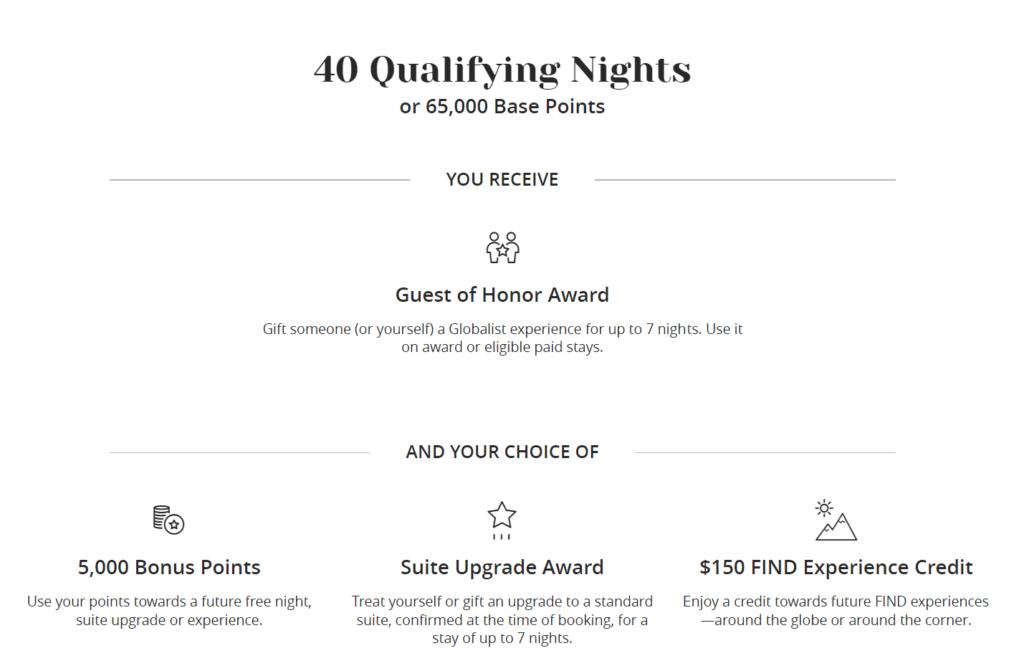1024x671 pixels.
Task: Click 'stay of up to 7 nights' line
Action: tap(502, 638)
